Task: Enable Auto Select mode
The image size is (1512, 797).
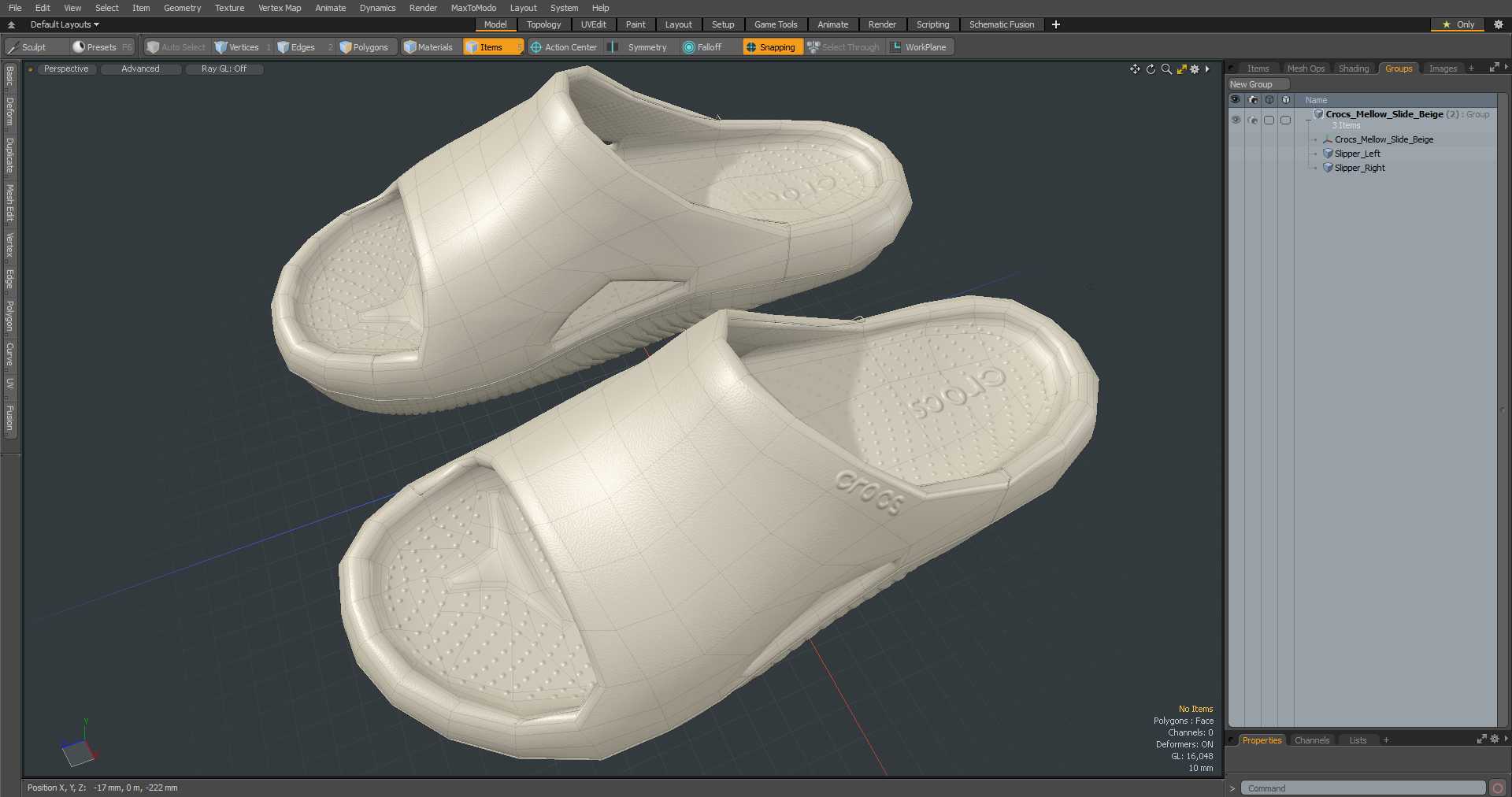Action: click(x=176, y=47)
